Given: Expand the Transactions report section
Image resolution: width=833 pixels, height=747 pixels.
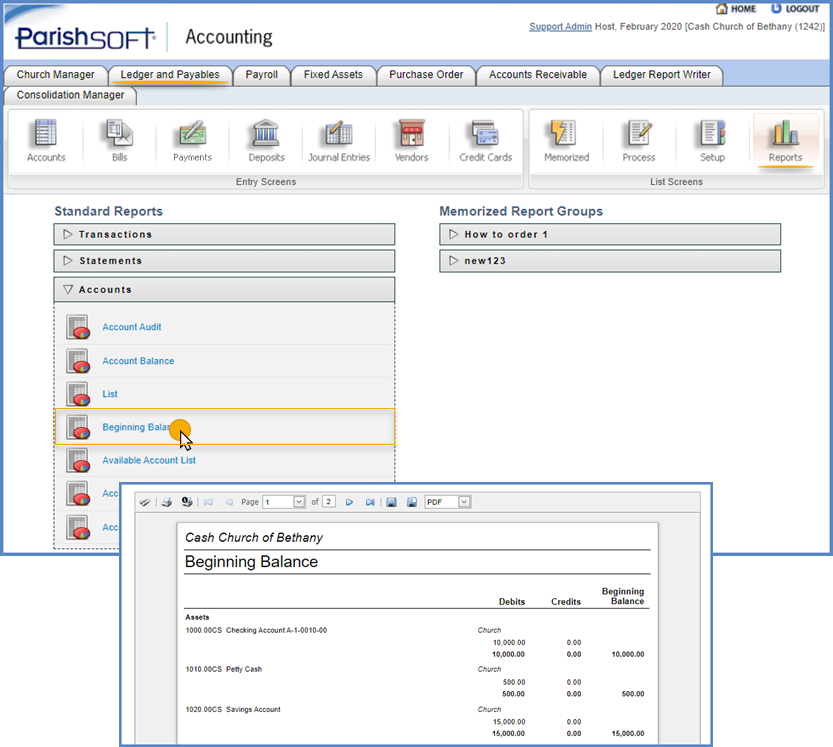Looking at the screenshot, I should click(x=224, y=234).
